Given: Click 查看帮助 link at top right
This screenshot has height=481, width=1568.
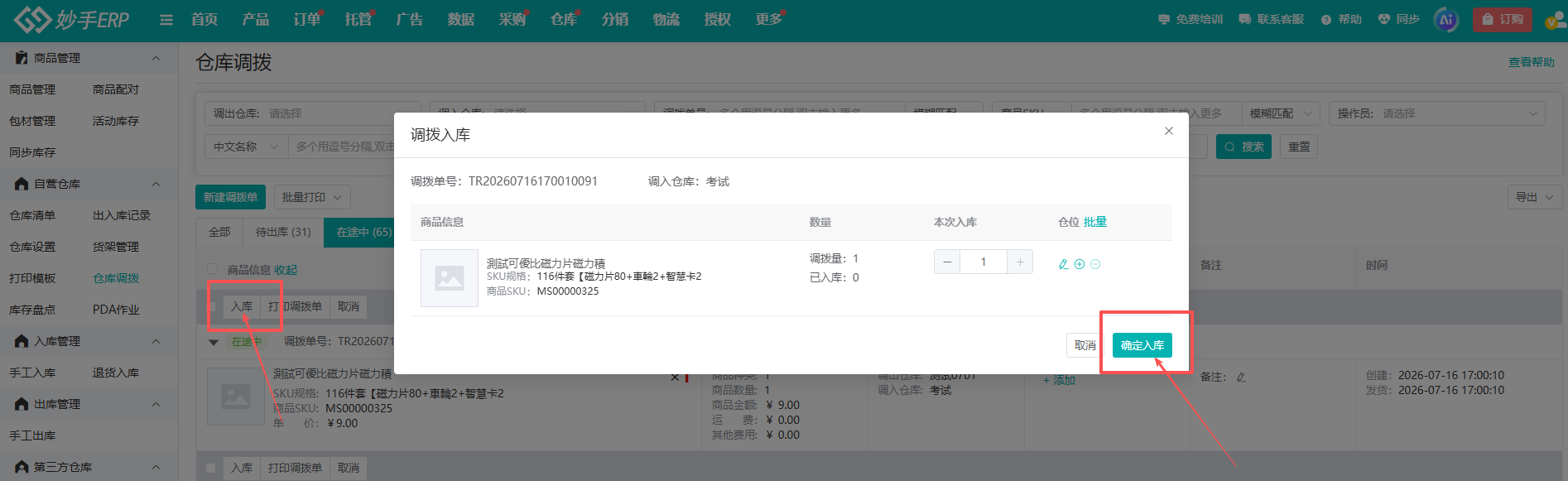Looking at the screenshot, I should 1531,62.
